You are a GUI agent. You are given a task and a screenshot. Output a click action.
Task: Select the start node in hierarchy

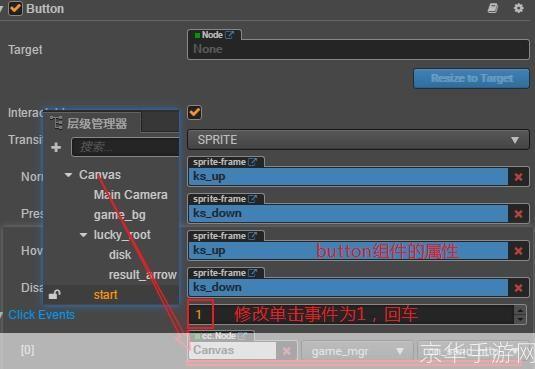coord(105,295)
